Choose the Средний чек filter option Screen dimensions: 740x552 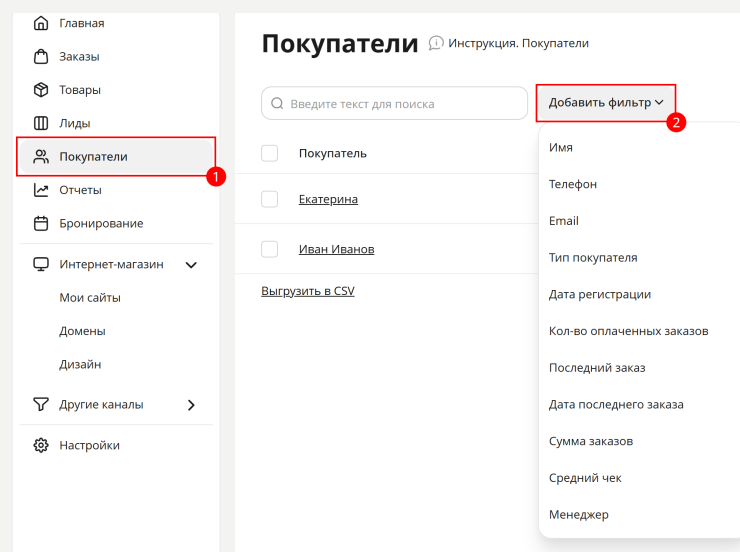[585, 478]
